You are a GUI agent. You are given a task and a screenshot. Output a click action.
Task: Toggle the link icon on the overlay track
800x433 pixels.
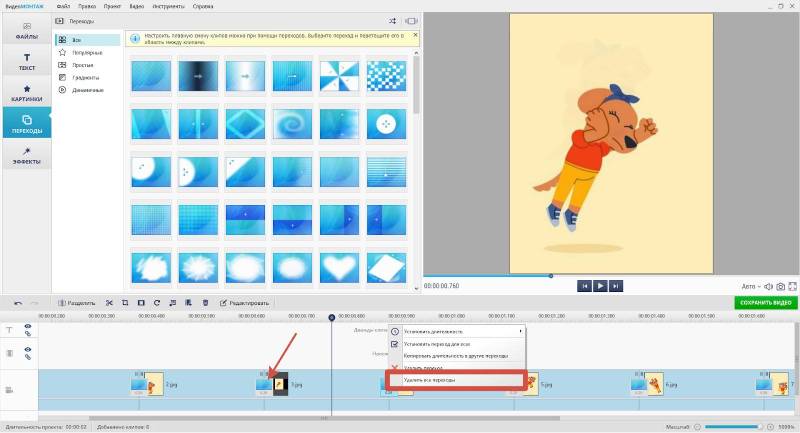[28, 357]
